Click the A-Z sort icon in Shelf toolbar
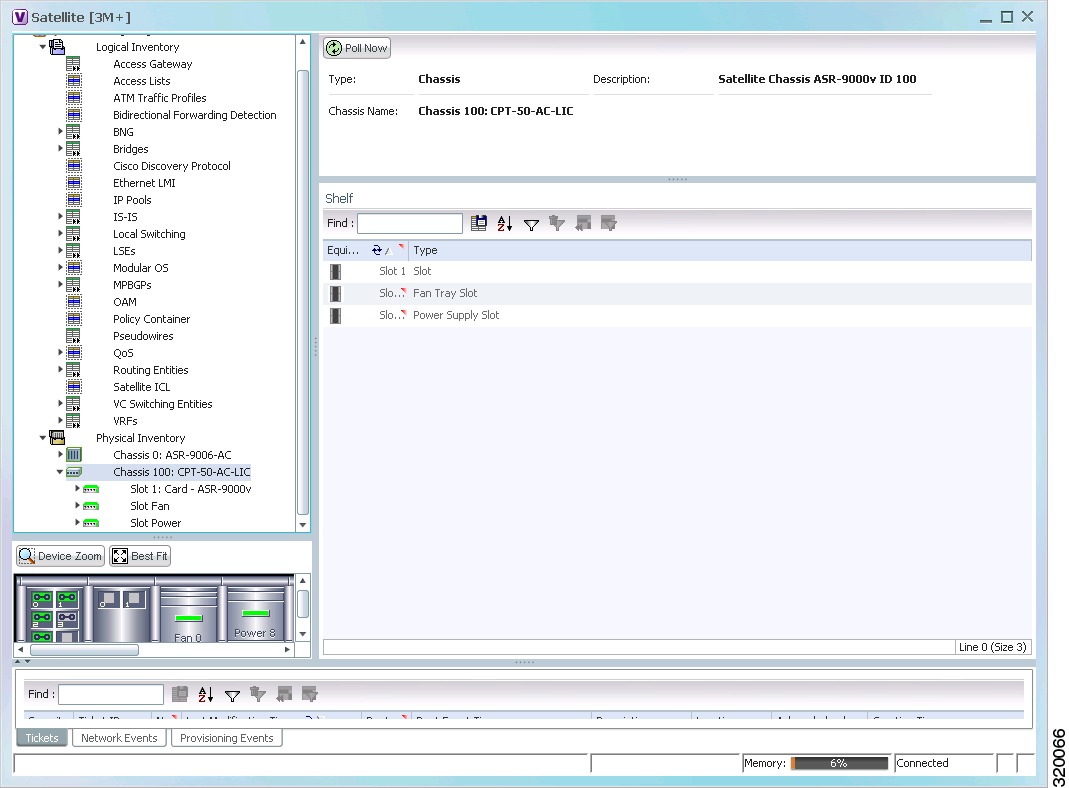 (505, 223)
